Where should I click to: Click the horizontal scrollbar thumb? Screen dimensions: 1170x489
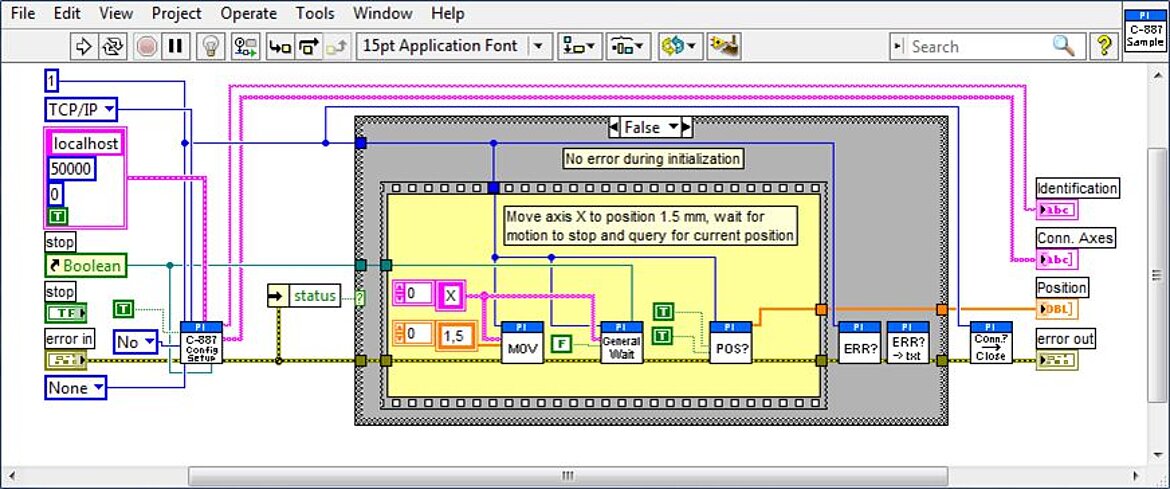click(x=568, y=476)
